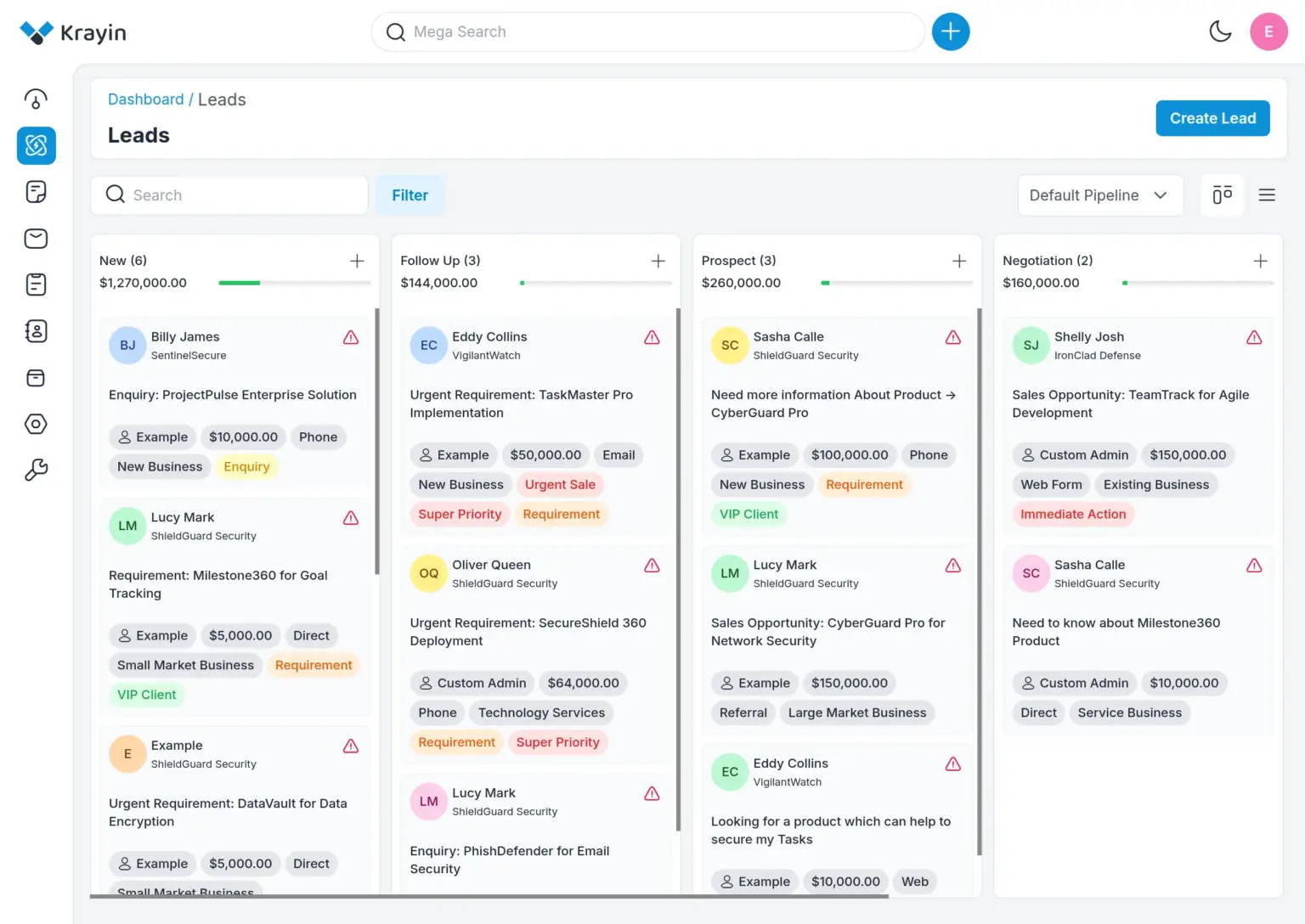This screenshot has width=1305, height=924.
Task: Open the user profile avatar menu
Action: tap(1268, 32)
